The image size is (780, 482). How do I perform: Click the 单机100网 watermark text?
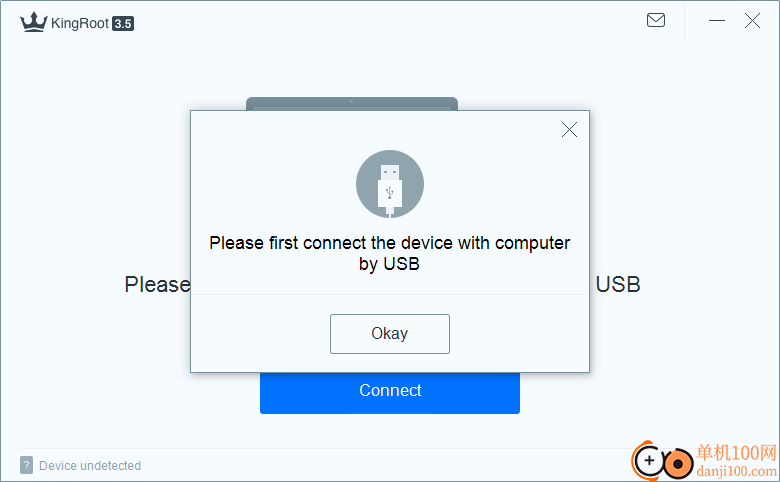tap(737, 453)
